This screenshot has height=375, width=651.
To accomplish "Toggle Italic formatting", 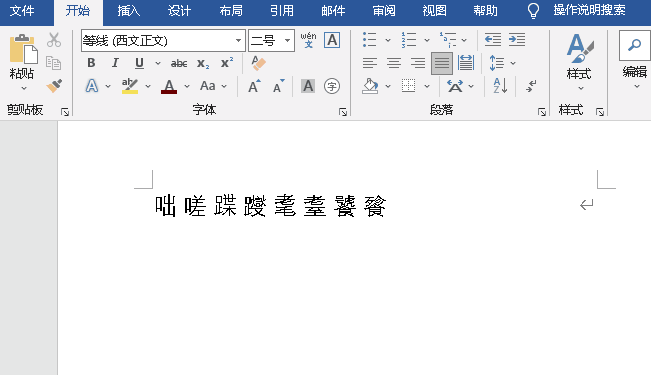I will pos(115,63).
